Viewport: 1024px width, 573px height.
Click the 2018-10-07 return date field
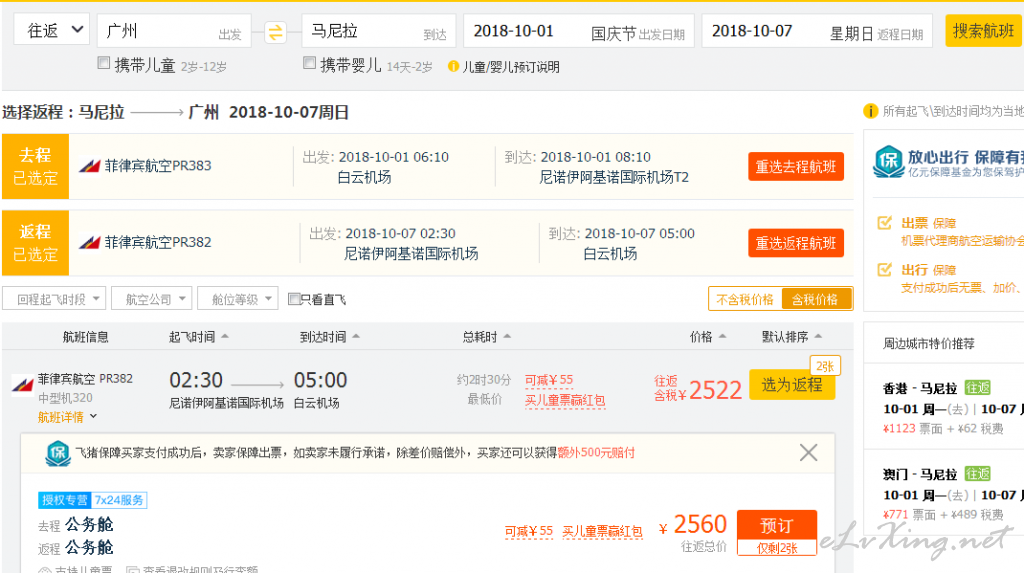[x=817, y=31]
